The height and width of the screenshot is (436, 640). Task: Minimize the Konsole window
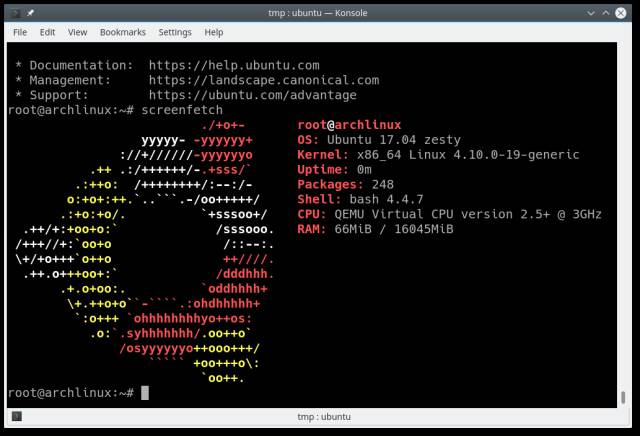click(591, 13)
